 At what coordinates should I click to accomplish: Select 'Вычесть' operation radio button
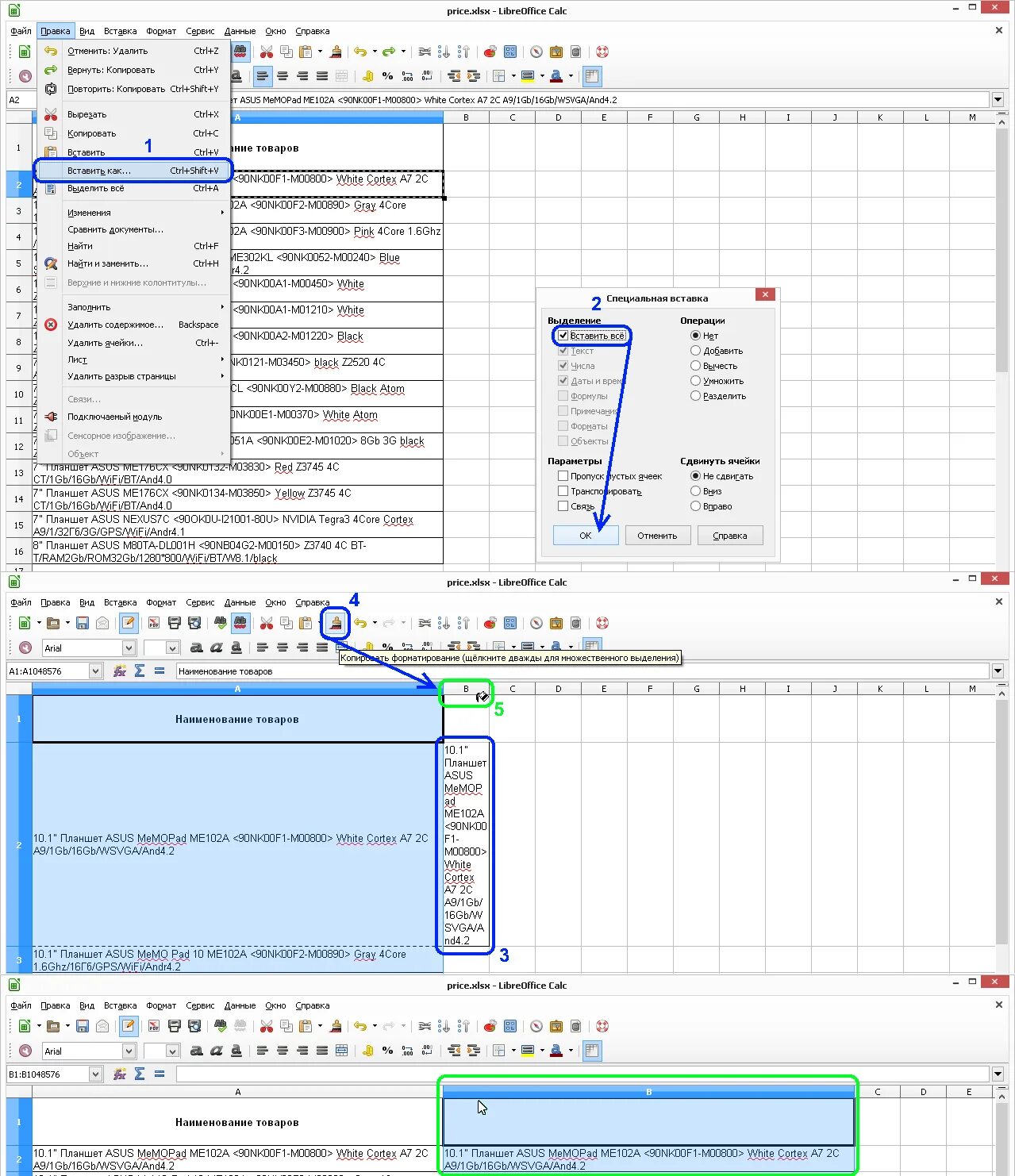click(x=696, y=366)
